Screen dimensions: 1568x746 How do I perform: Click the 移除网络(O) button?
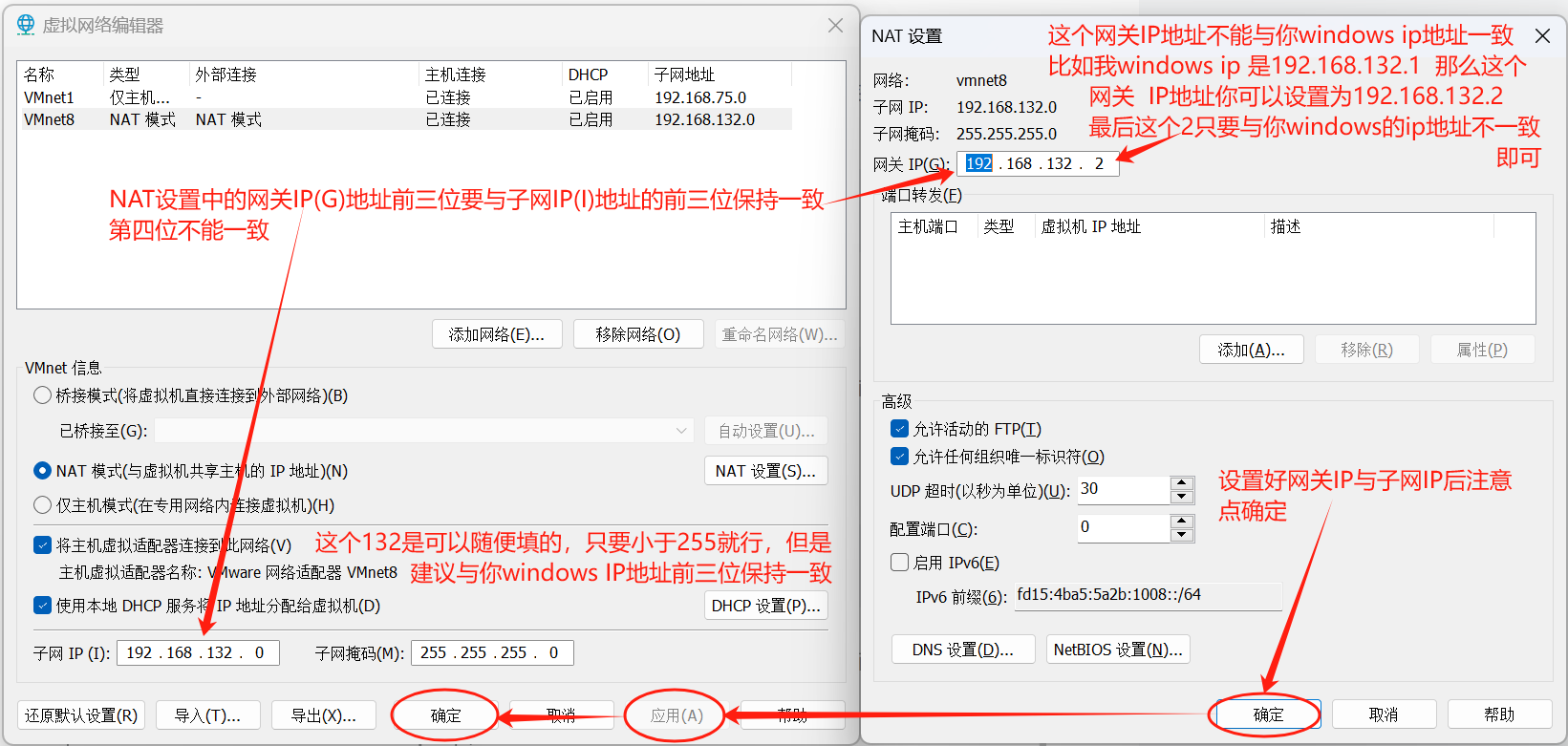tap(638, 334)
